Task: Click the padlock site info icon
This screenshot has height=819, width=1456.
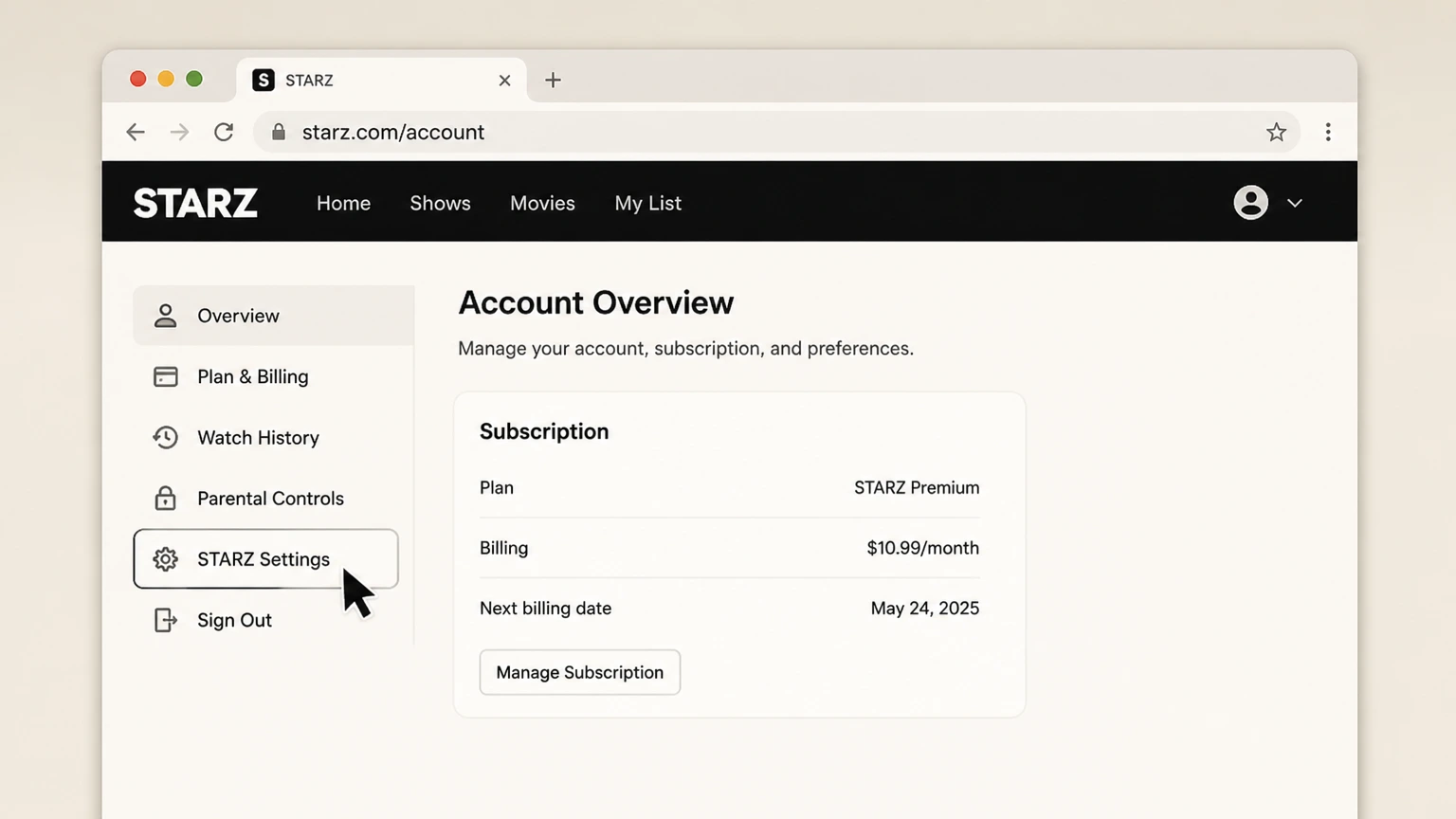Action: [x=279, y=132]
